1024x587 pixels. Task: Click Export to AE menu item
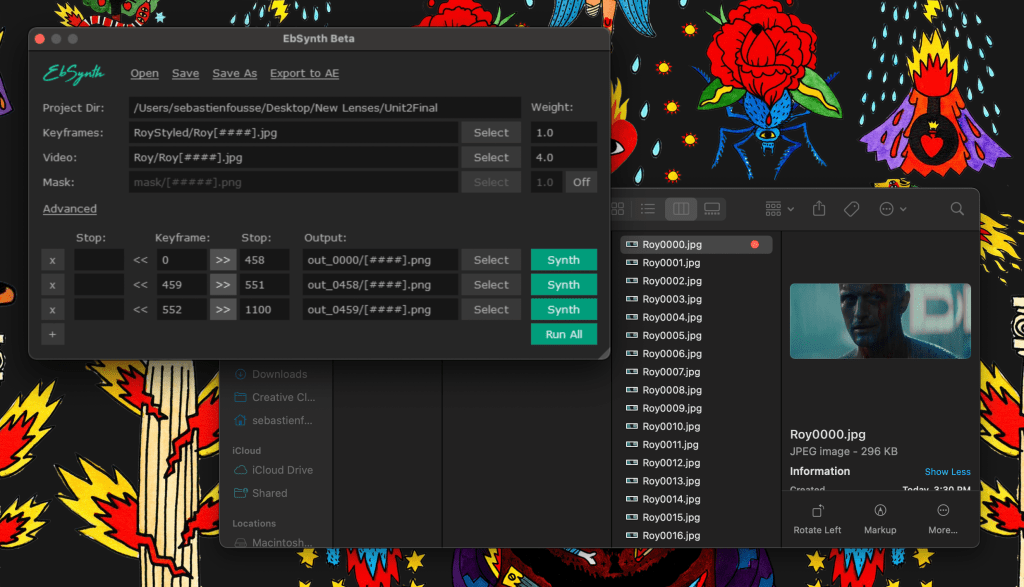pos(304,73)
